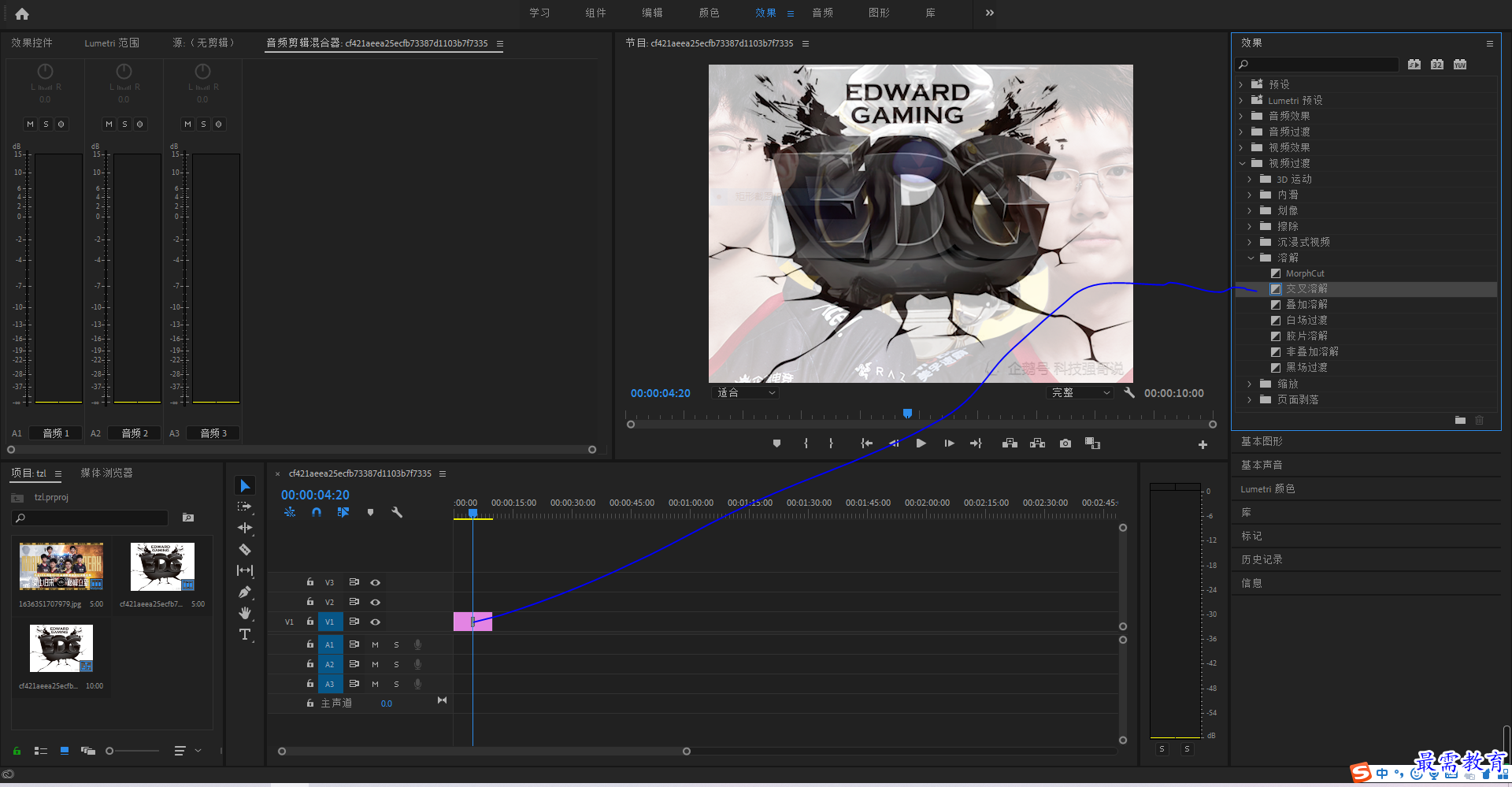
Task: Open sort icons dropdown in project panel
Action: tap(187, 751)
